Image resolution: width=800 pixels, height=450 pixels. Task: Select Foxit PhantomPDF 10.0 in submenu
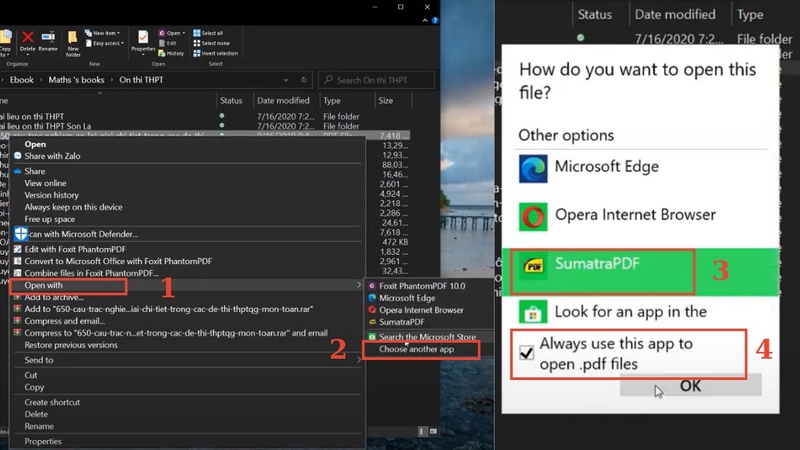422,286
